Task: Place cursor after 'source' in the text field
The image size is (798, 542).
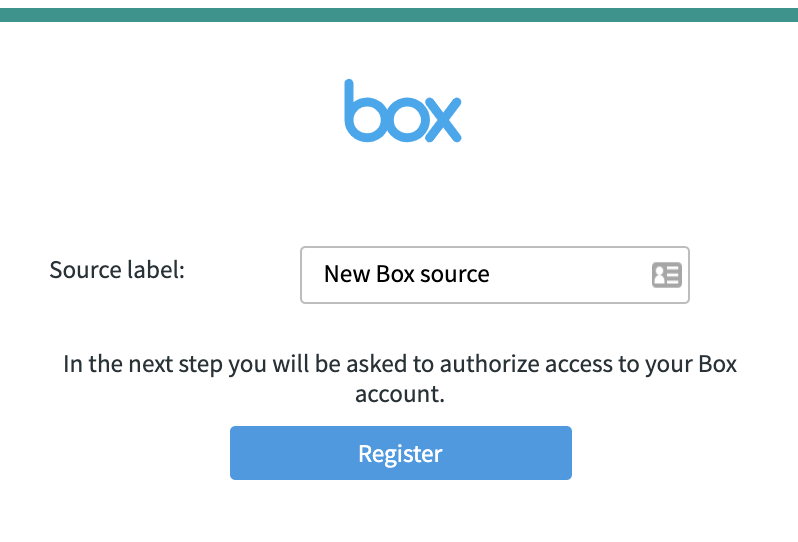Action: tap(491, 275)
